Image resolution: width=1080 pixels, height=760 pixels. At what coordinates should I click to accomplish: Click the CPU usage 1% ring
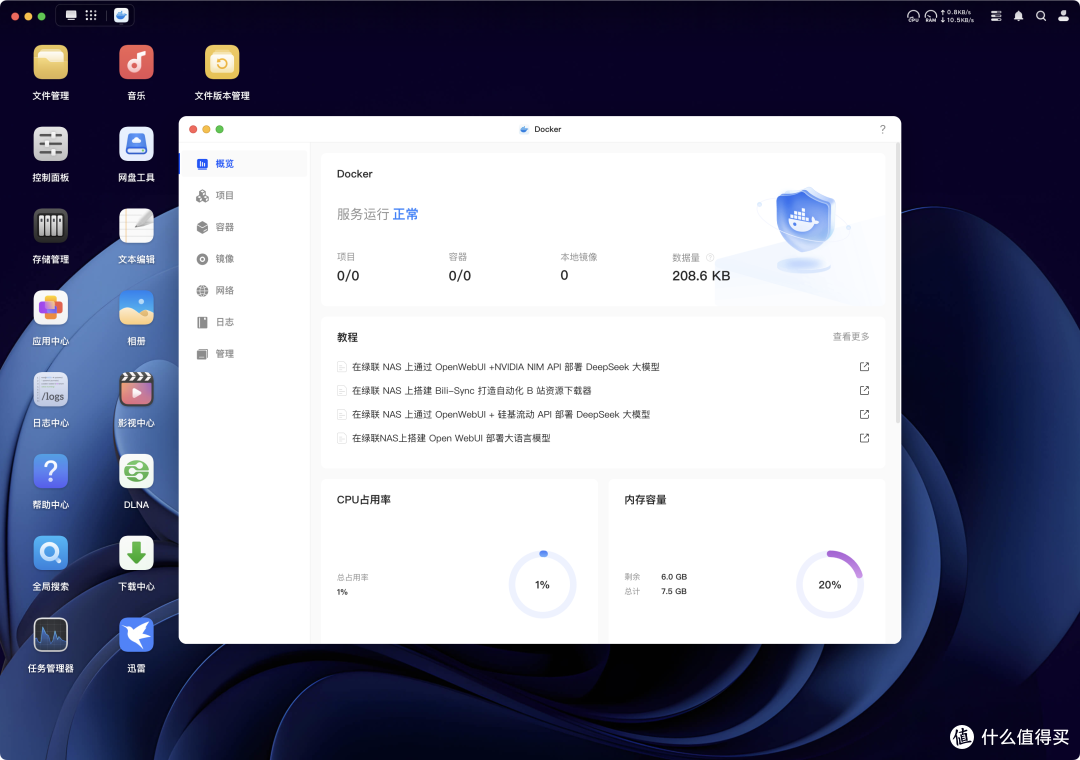pyautogui.click(x=542, y=584)
